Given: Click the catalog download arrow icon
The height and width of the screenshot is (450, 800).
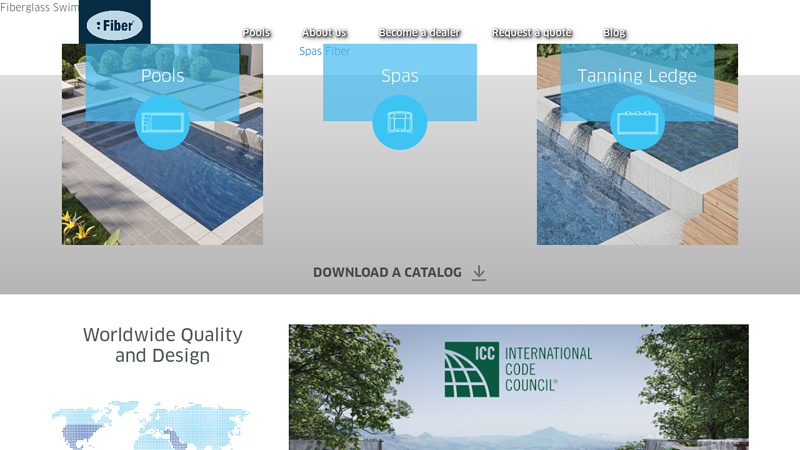Looking at the screenshot, I should click(x=479, y=273).
